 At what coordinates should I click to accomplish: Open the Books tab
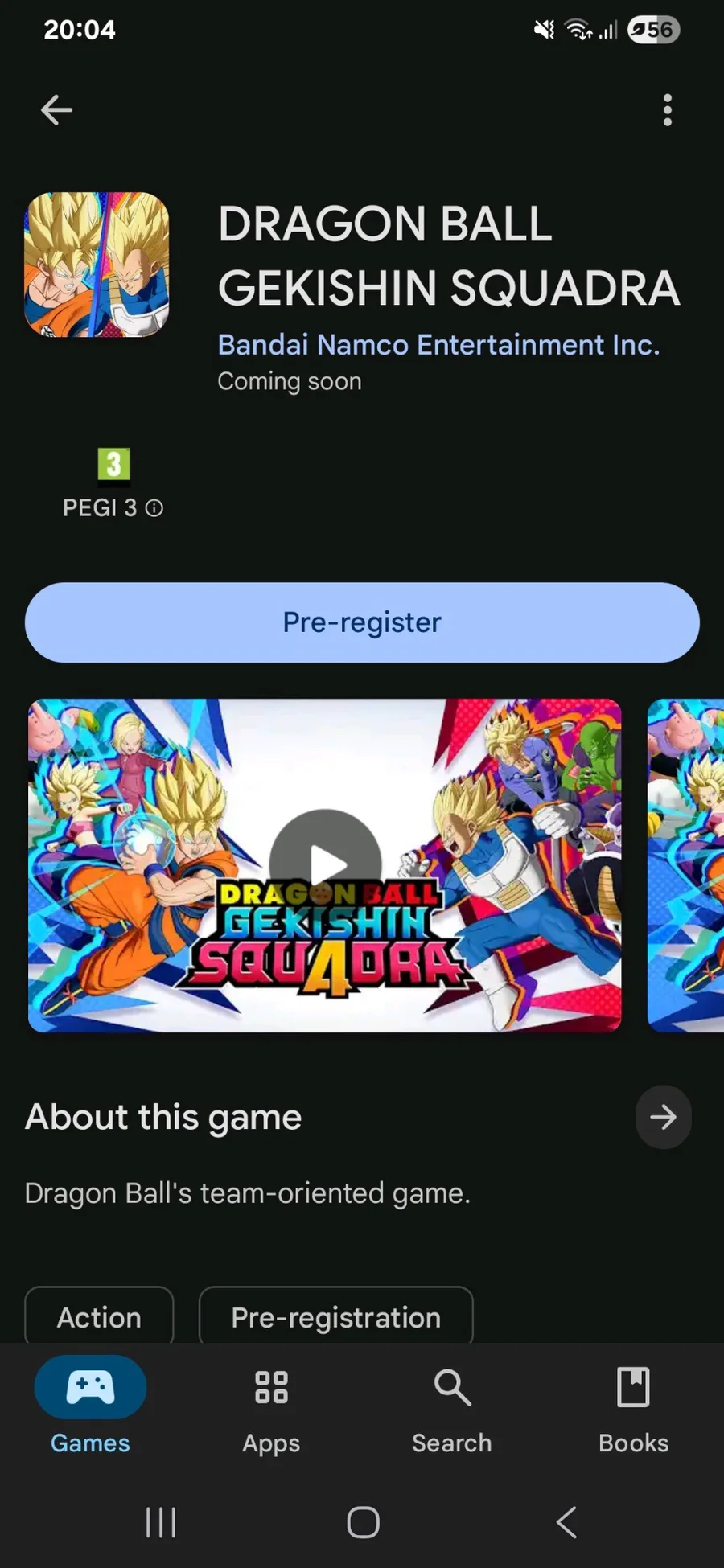[633, 1406]
